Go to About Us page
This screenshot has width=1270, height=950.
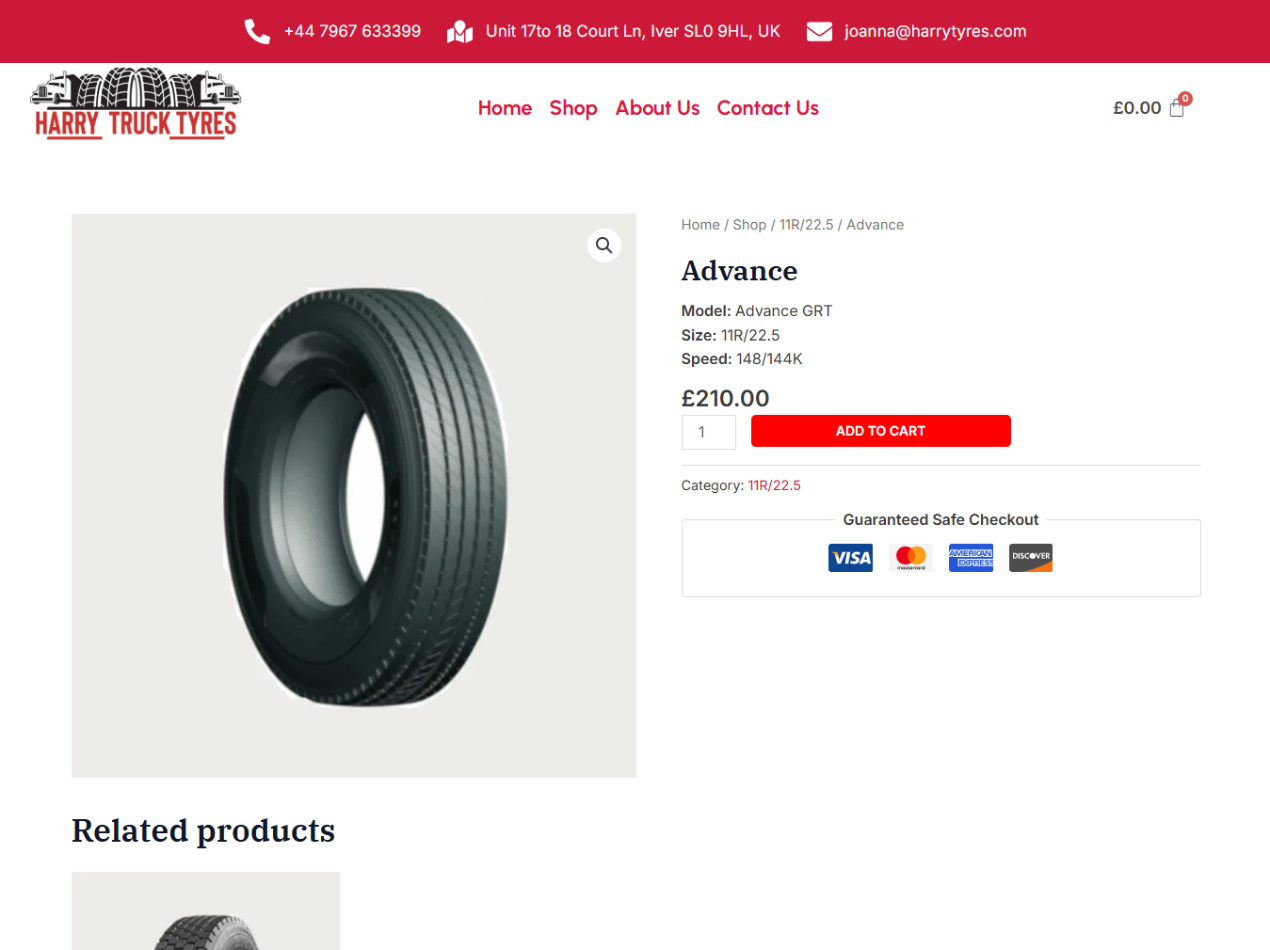pyautogui.click(x=657, y=108)
